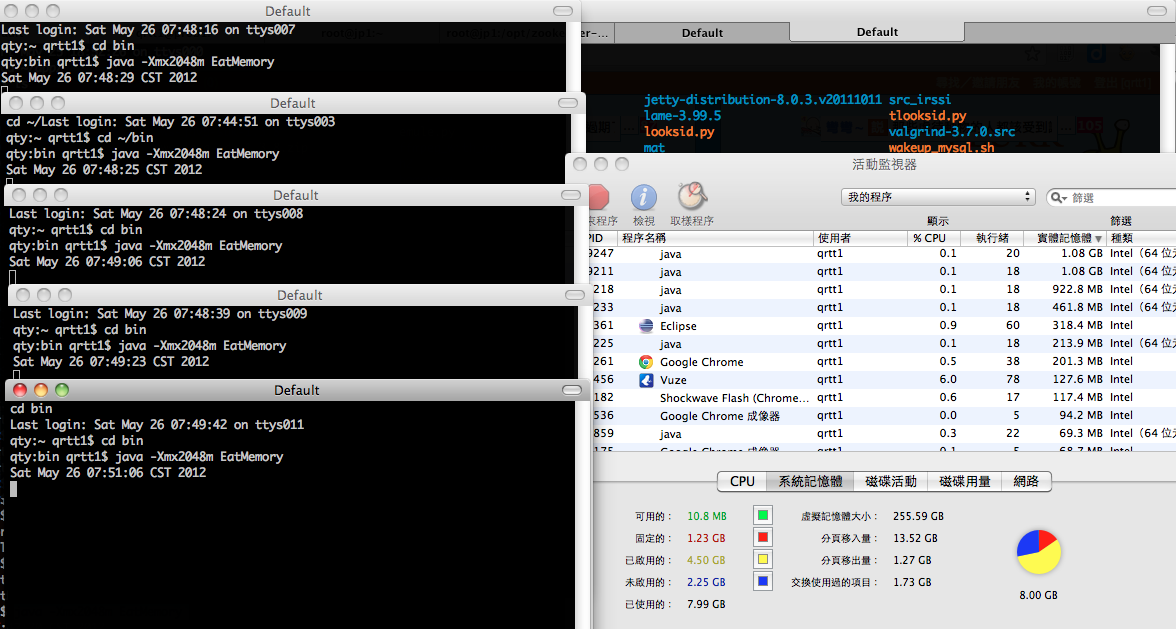Click the 8.00 GB label under pie chart
The height and width of the screenshot is (629, 1176).
pos(1039,595)
